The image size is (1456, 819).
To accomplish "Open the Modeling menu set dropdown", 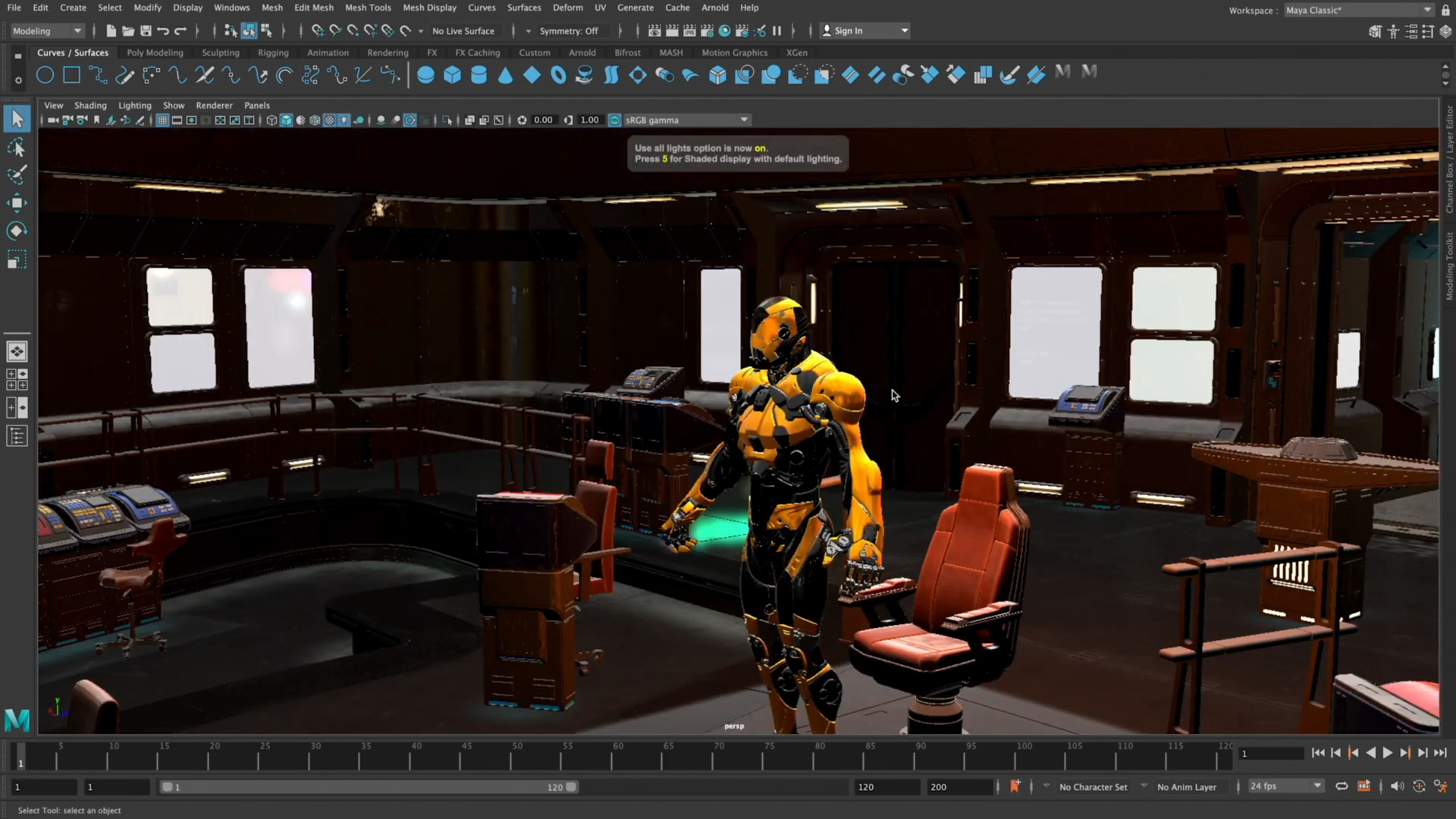I will [x=47, y=31].
